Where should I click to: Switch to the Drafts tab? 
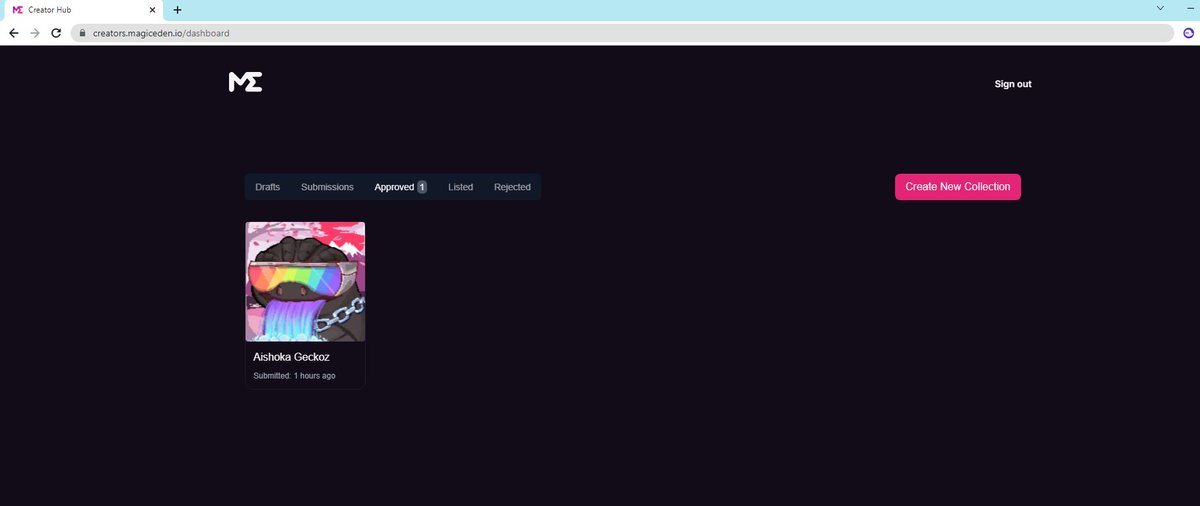point(268,187)
